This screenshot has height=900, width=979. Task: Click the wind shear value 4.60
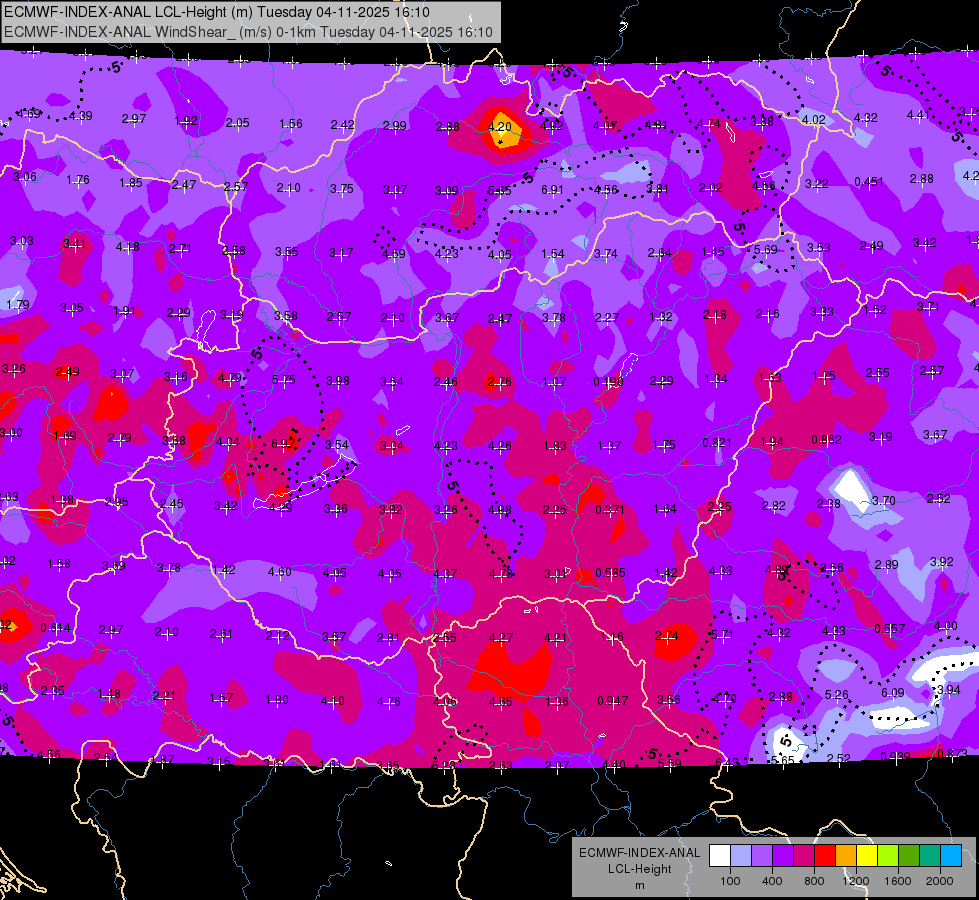[280, 571]
